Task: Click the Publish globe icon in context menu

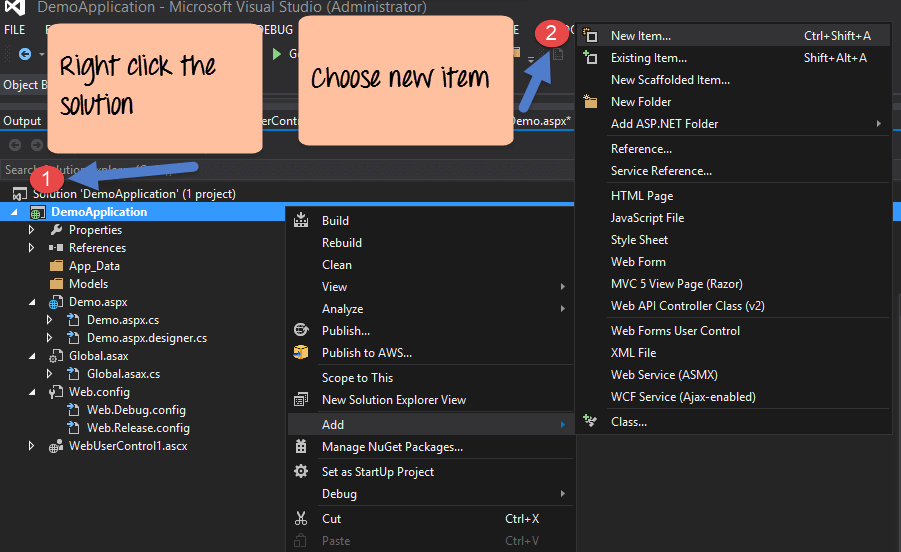Action: (x=301, y=331)
